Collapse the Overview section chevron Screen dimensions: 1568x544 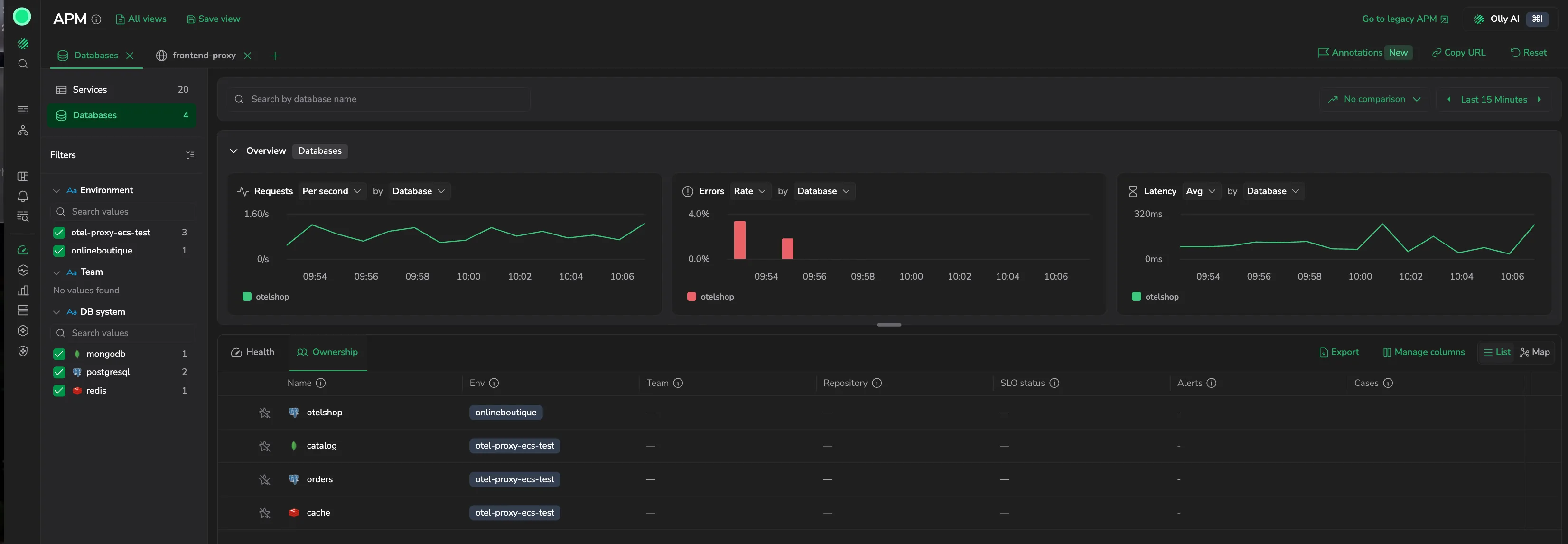(234, 151)
